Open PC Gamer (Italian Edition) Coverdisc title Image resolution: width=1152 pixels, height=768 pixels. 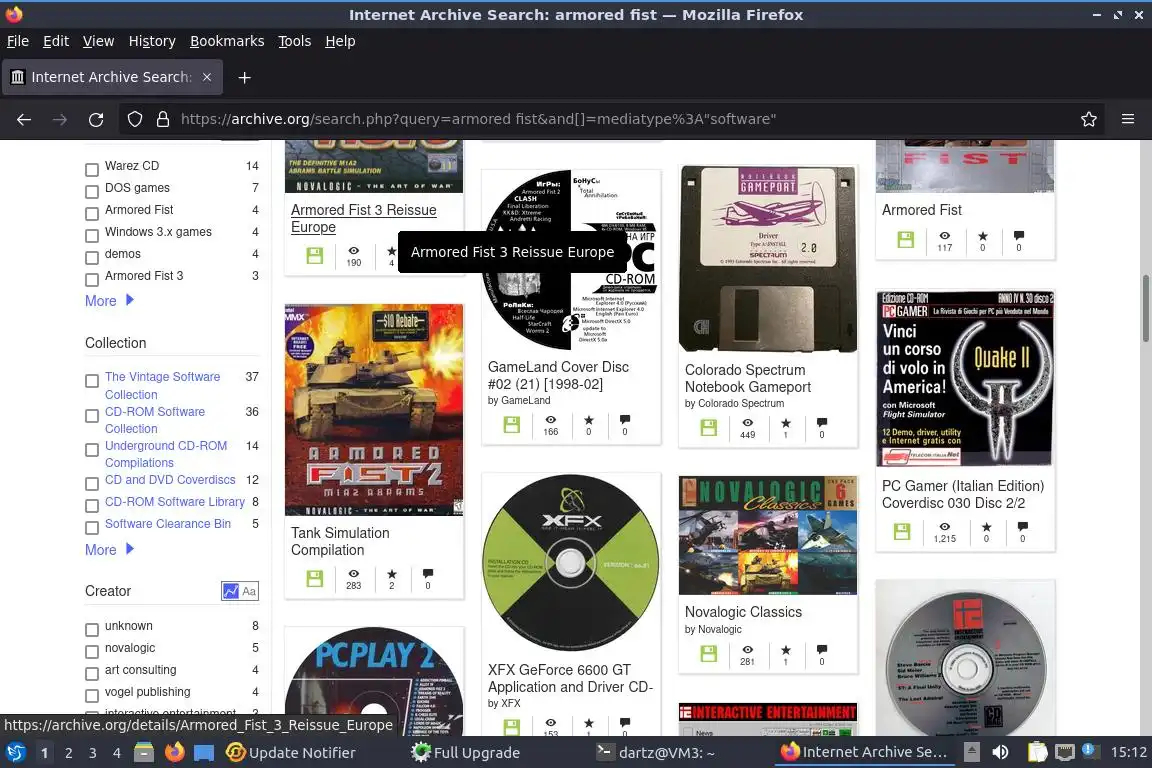(x=962, y=495)
